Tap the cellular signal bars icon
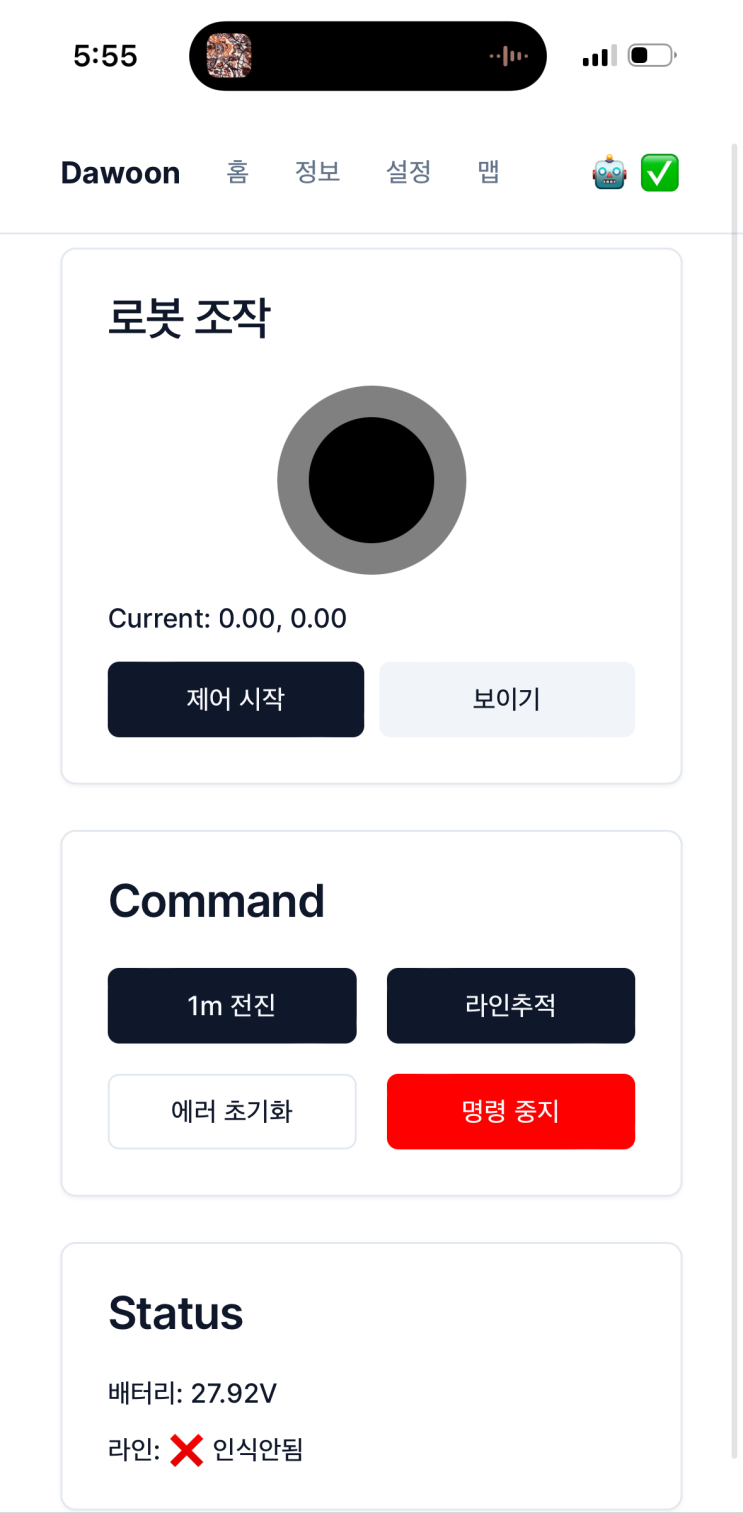743x1513 pixels. pos(599,57)
